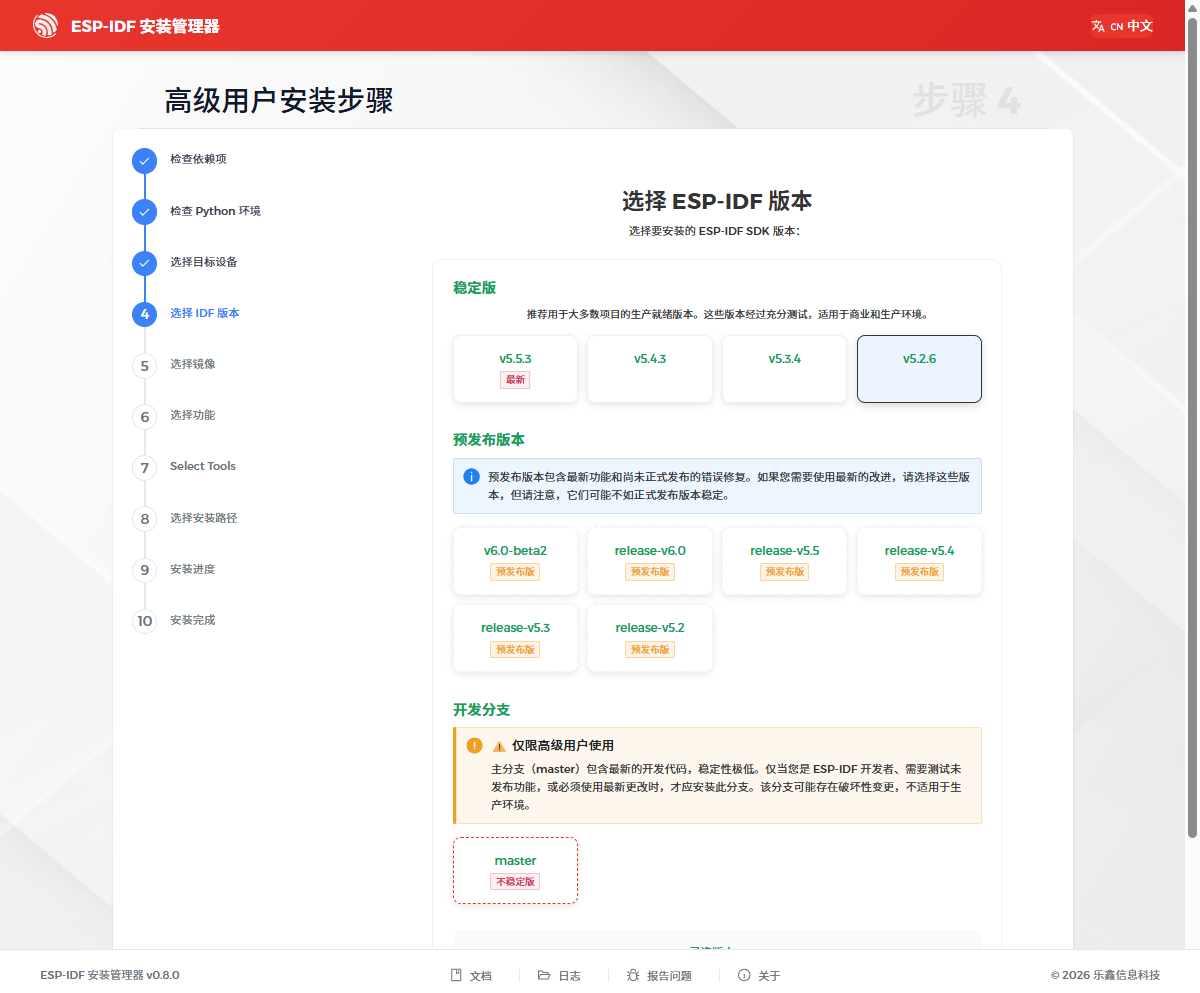Click step 8 circle for 选择安装路径
1200x993 pixels.
145,519
